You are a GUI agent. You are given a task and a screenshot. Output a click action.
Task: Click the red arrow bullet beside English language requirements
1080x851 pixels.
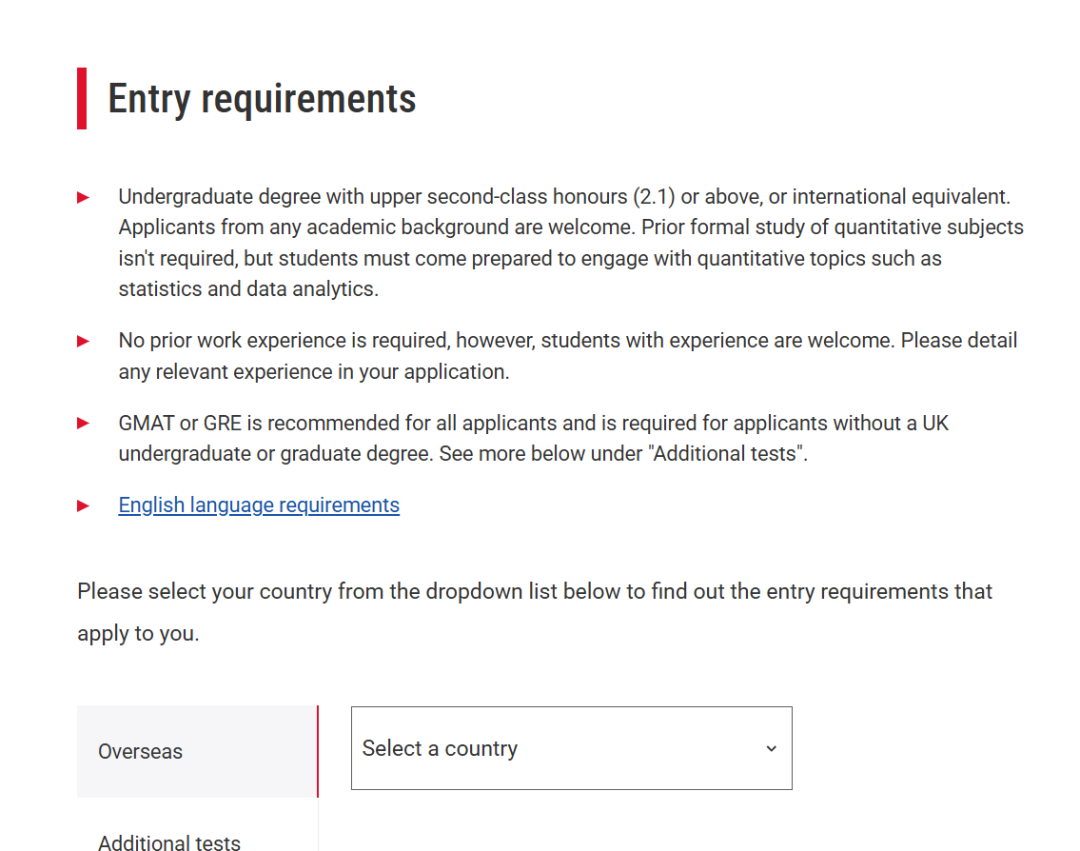point(84,506)
